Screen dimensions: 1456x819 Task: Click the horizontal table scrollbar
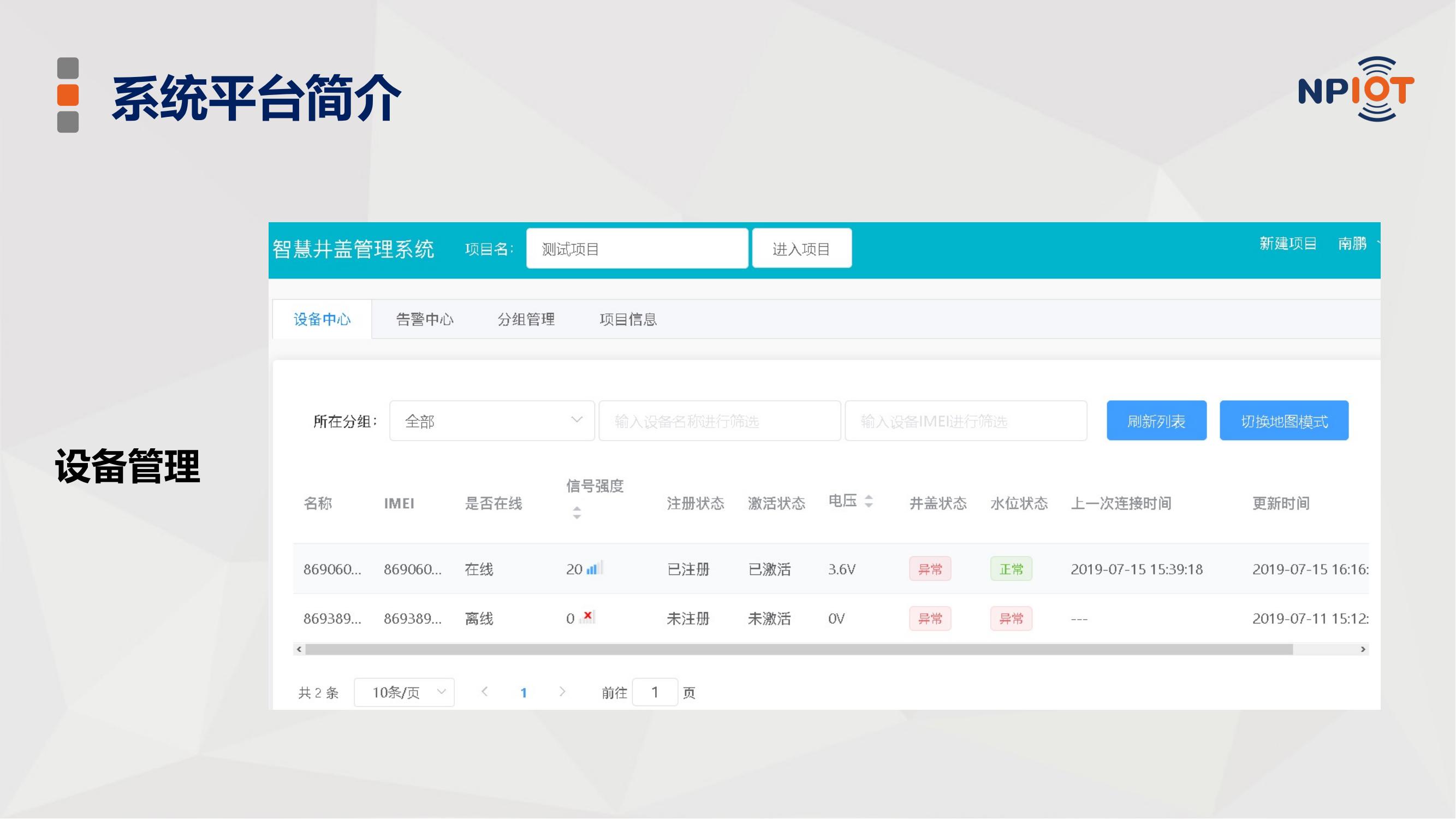coord(798,649)
